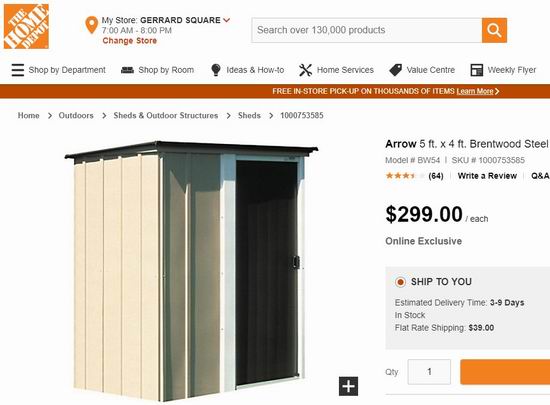Click the couch icon for Shop by Room
This screenshot has width=550, height=405.
pyautogui.click(x=127, y=70)
